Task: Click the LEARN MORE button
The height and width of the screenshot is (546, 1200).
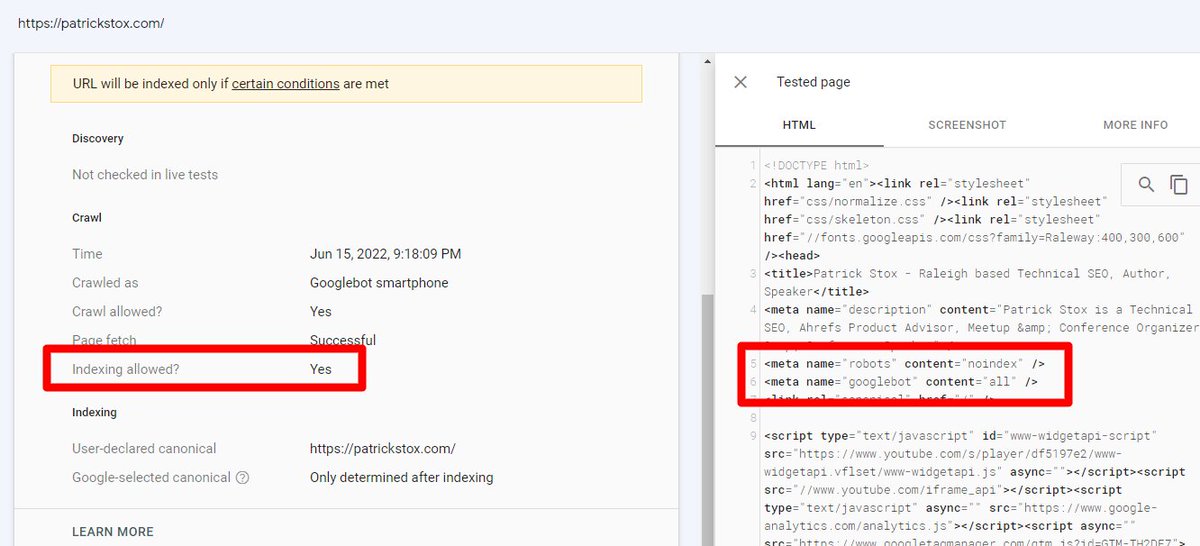Action: pyautogui.click(x=113, y=532)
